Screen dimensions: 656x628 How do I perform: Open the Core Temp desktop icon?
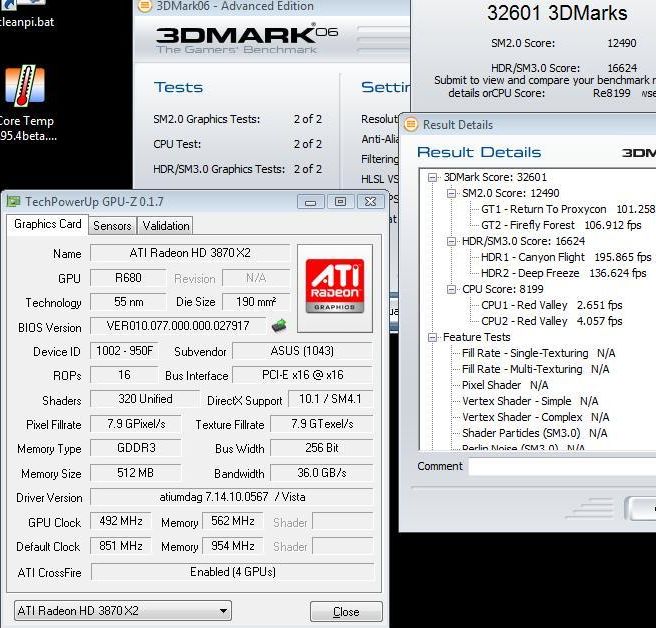pos(26,90)
